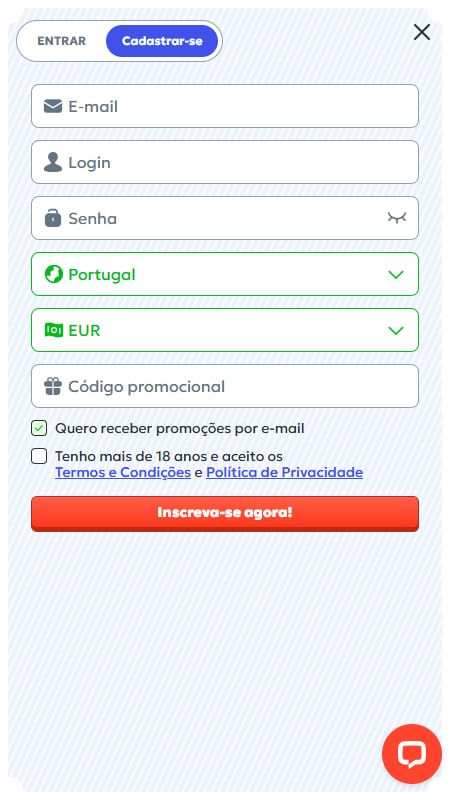
Task: Open the Termos e Condições link
Action: click(123, 472)
